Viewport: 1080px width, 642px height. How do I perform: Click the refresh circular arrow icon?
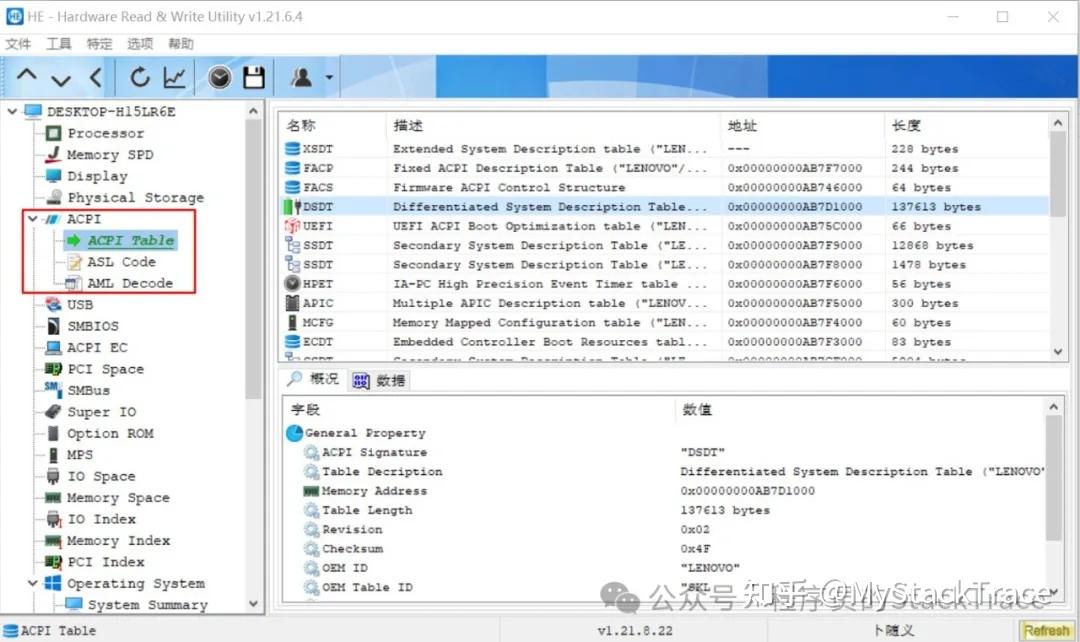140,77
